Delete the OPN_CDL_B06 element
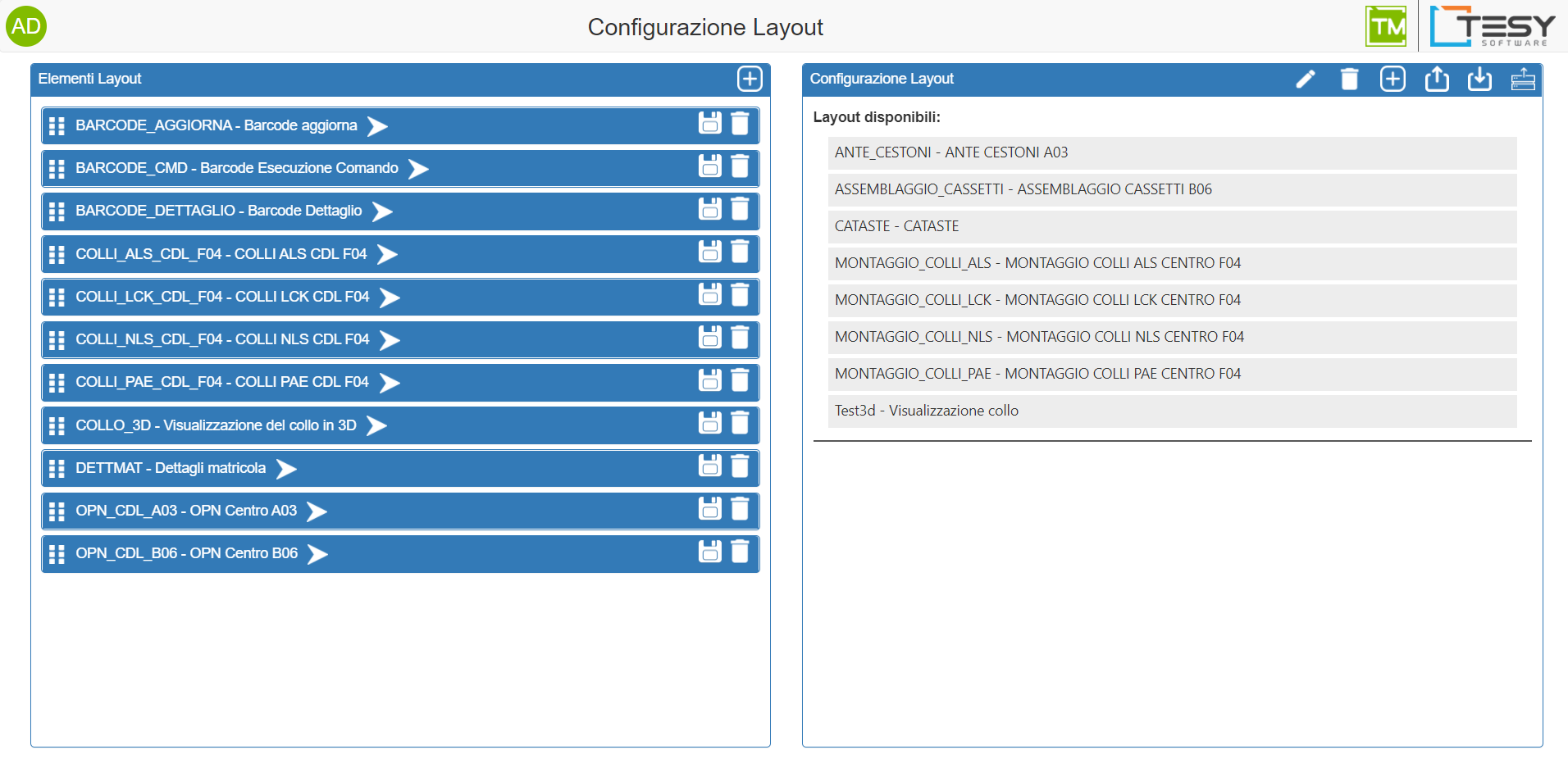This screenshot has width=1568, height=768. click(740, 552)
